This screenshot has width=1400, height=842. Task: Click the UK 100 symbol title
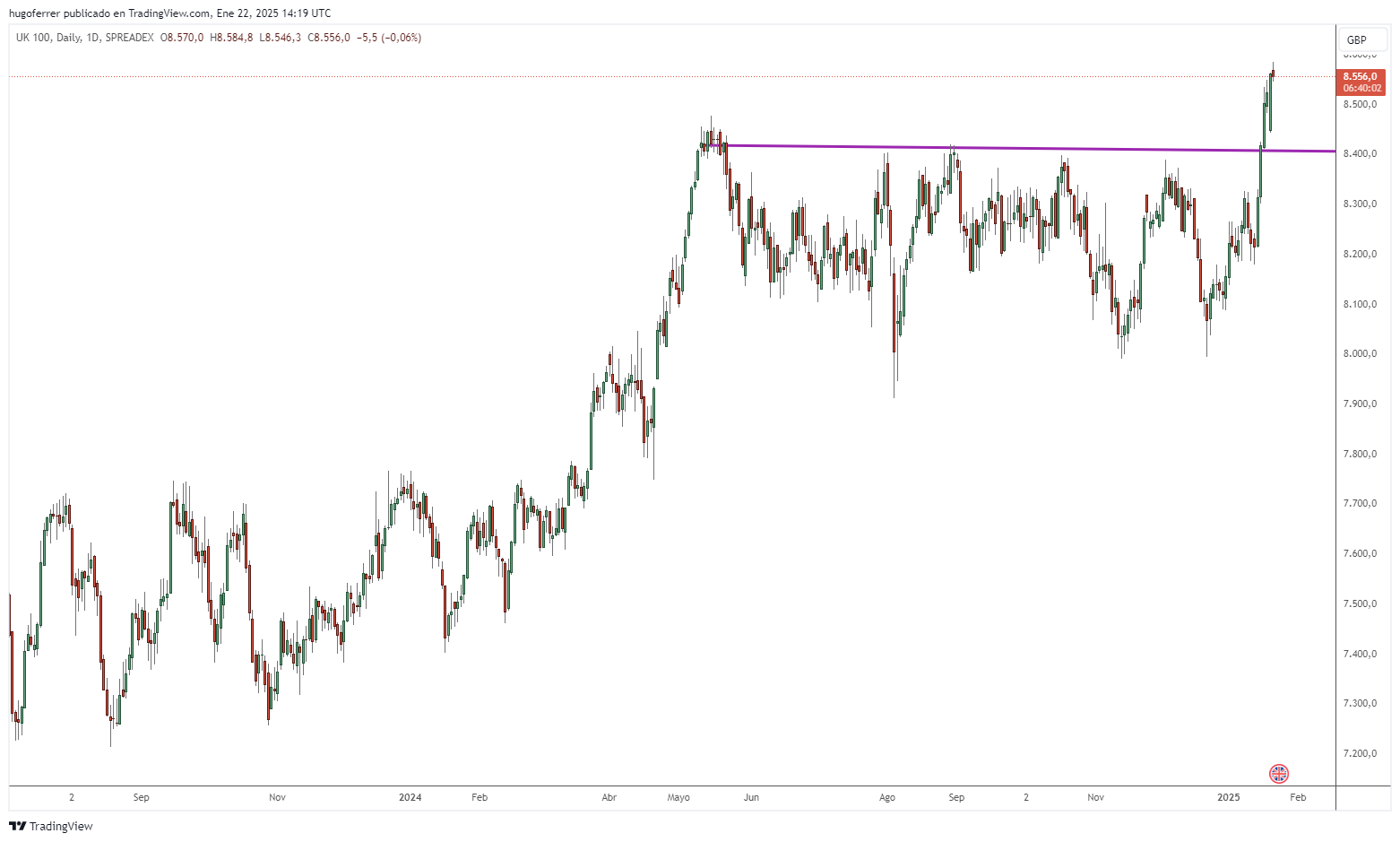point(33,38)
